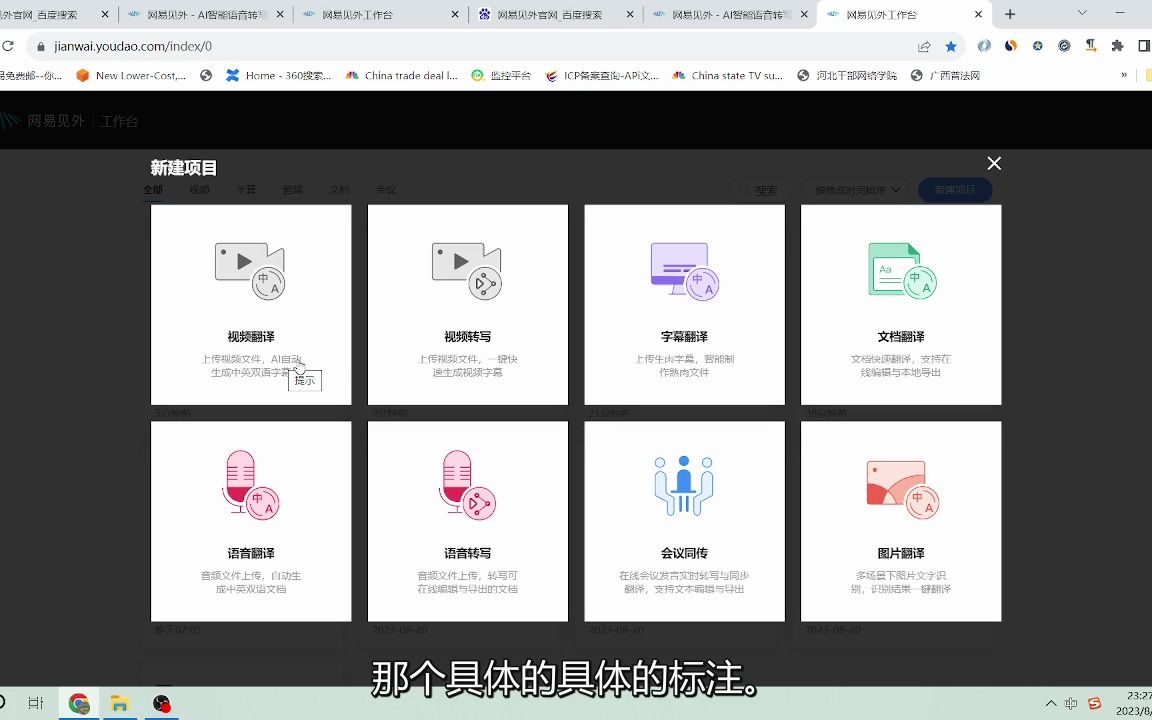The height and width of the screenshot is (720, 1152).
Task: Expand the bookmarks bar overflow chevron
Action: pyautogui.click(x=1122, y=75)
